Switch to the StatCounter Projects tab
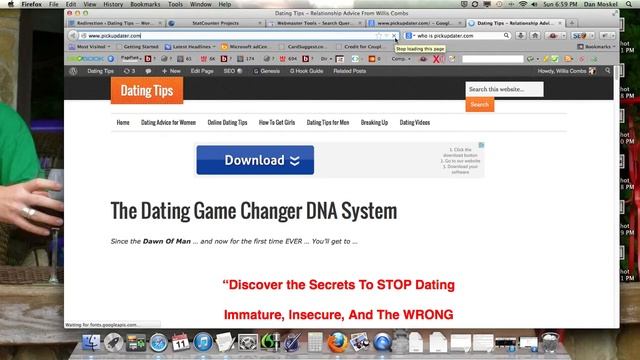This screenshot has width=640, height=360. point(215,23)
